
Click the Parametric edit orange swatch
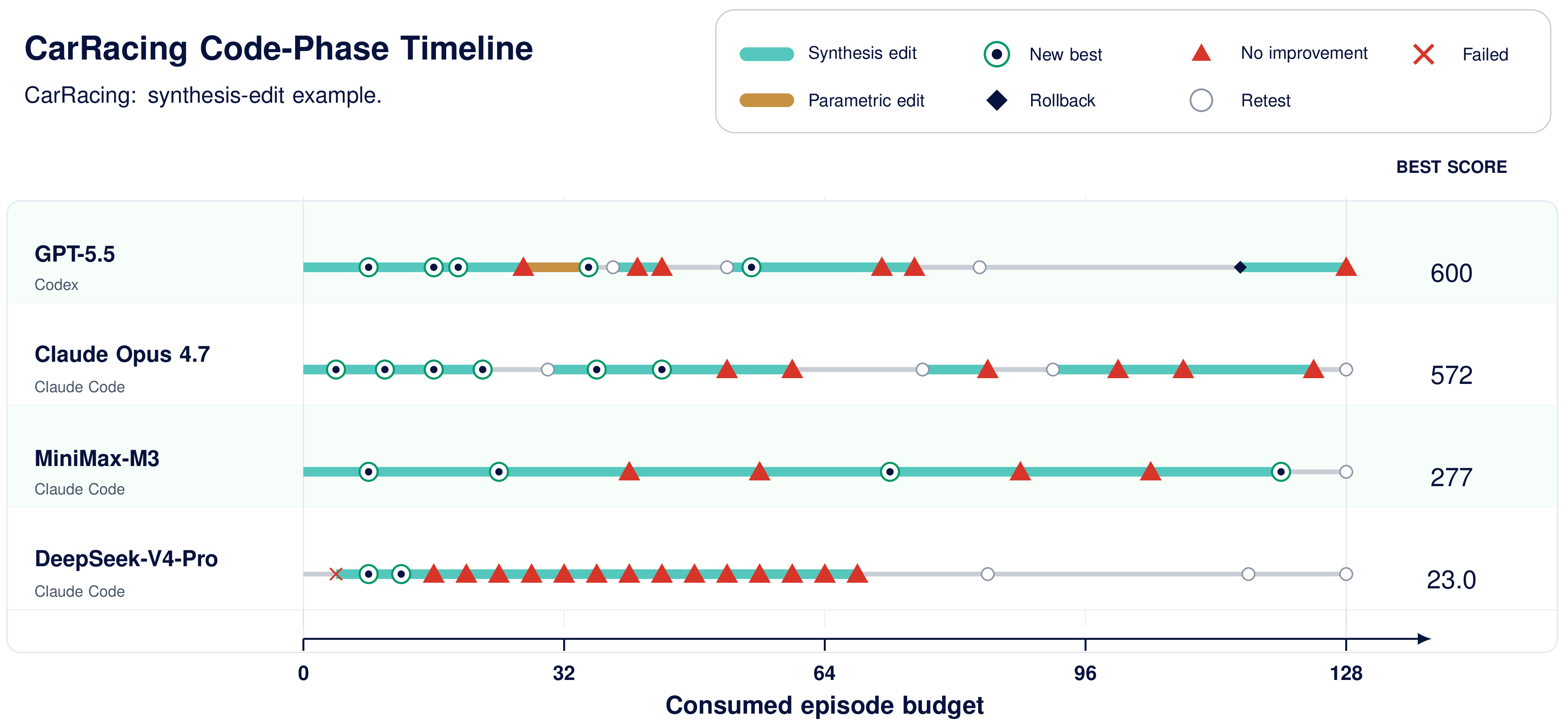pos(766,101)
